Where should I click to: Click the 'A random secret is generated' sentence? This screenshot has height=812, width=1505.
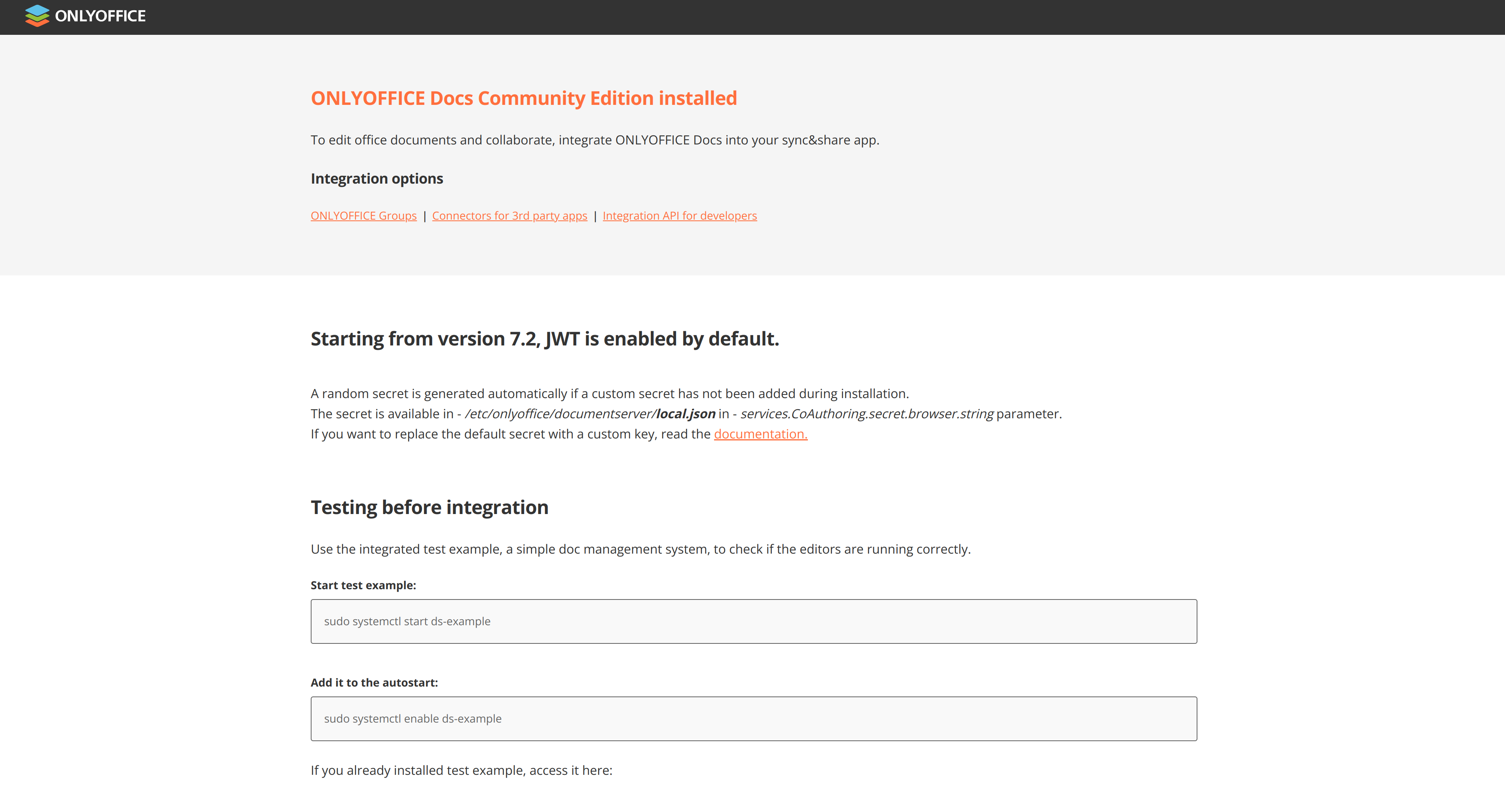pos(609,394)
